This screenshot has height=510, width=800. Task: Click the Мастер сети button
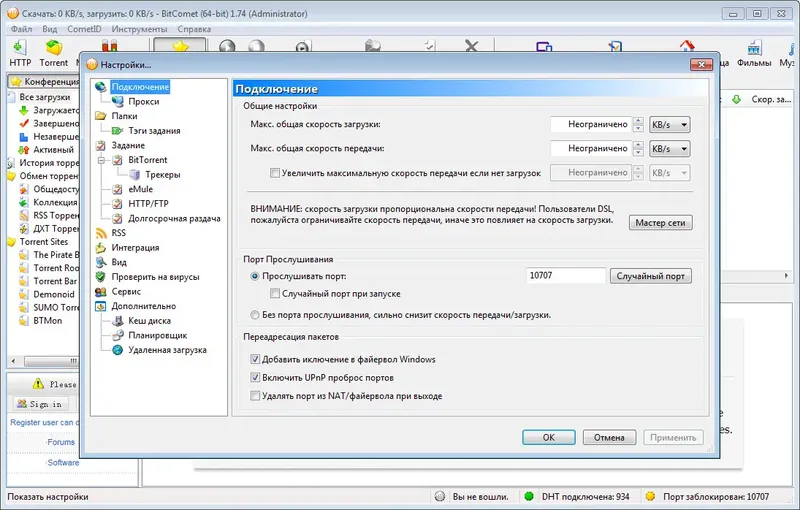660,223
